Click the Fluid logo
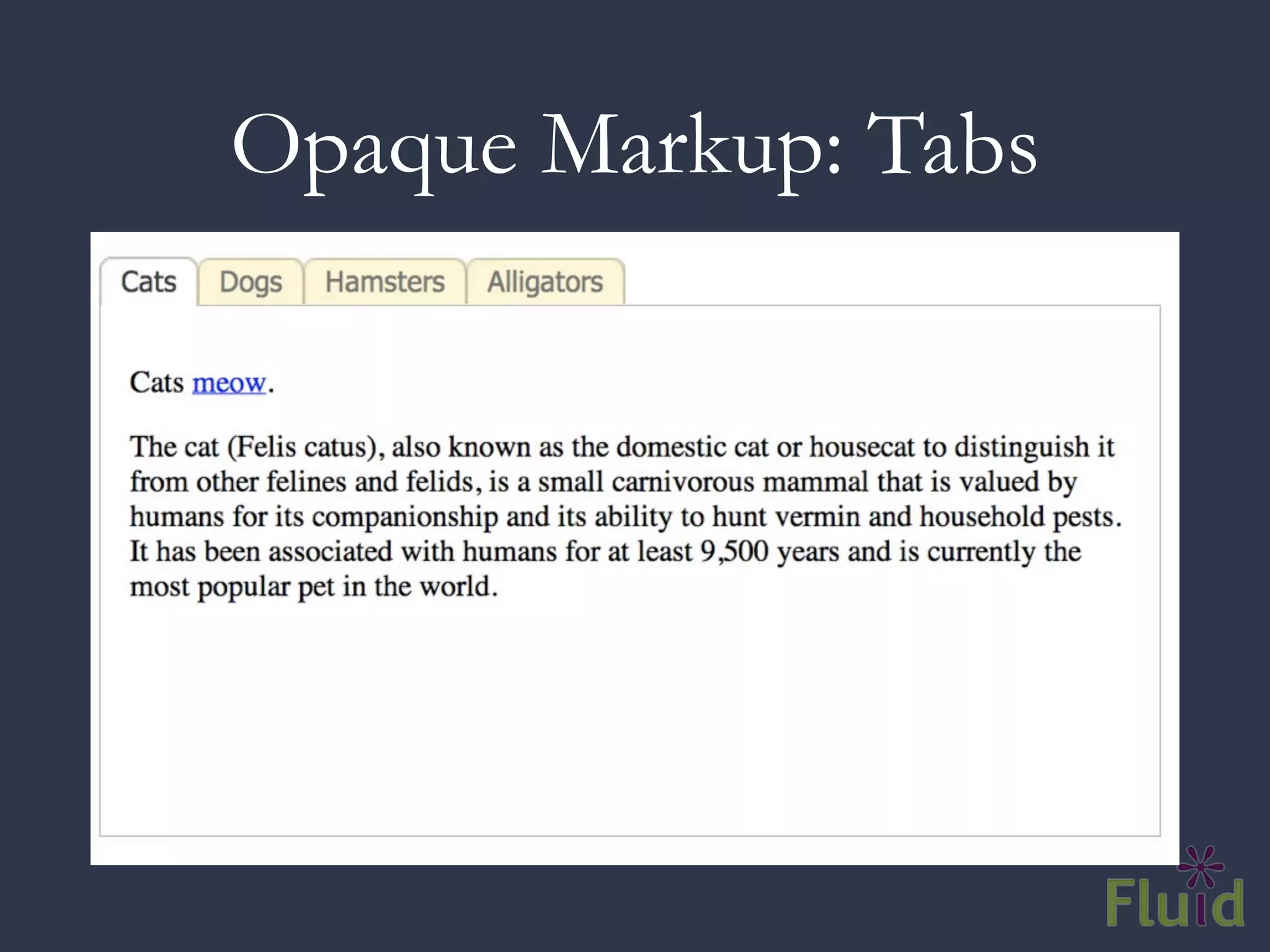The width and height of the screenshot is (1270, 952). 1175,886
